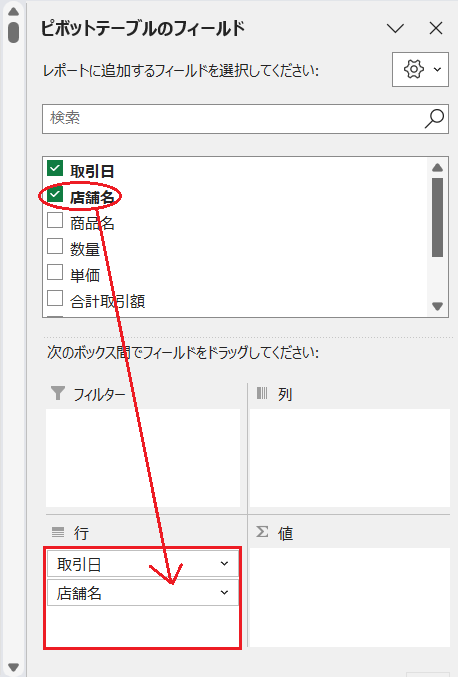Image resolution: width=458 pixels, height=677 pixels.
Task: Close the PivotTable Fields pane
Action: tap(436, 28)
